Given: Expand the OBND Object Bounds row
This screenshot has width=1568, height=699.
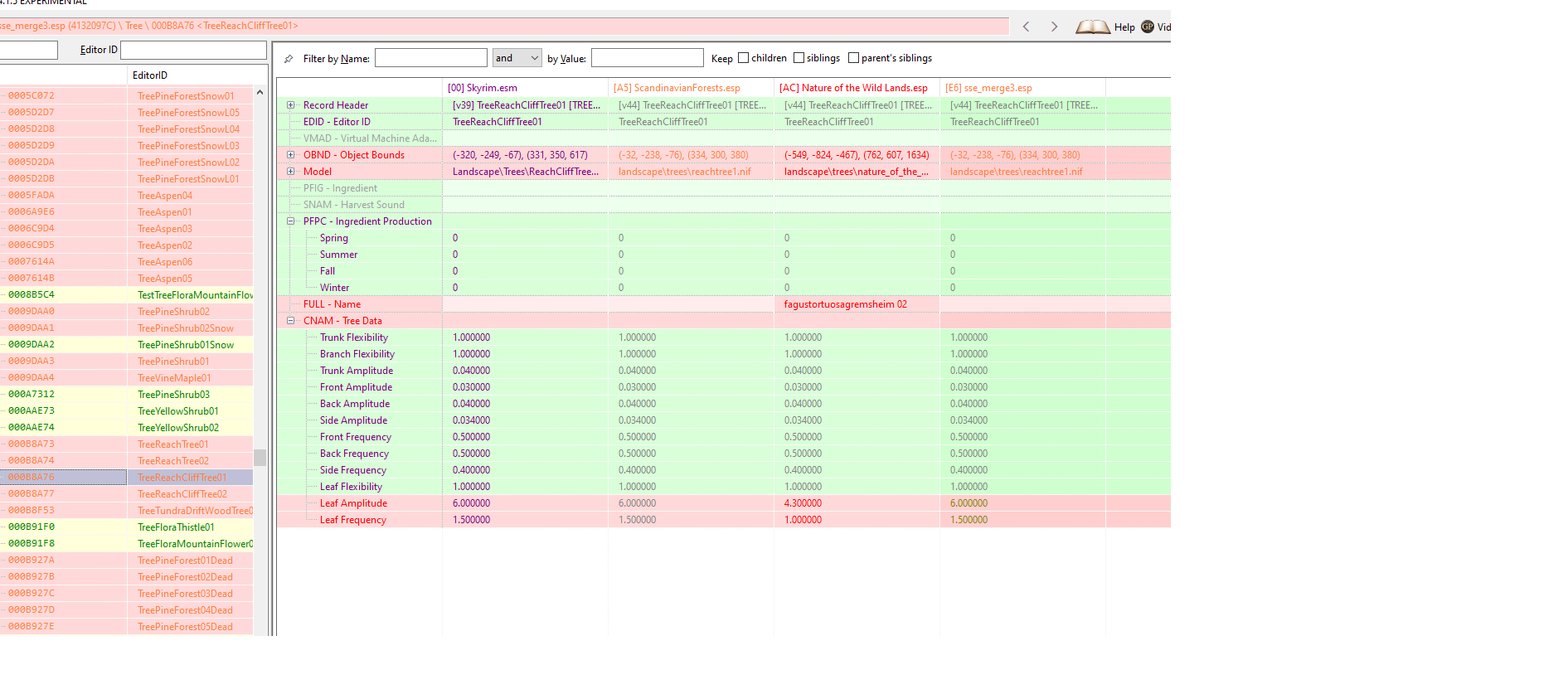Looking at the screenshot, I should (290, 155).
